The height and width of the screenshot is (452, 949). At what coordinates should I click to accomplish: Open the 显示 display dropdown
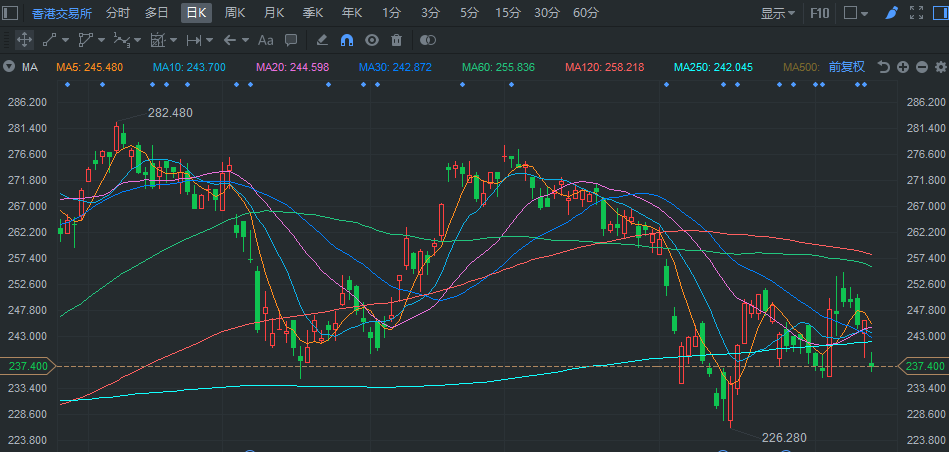click(778, 13)
